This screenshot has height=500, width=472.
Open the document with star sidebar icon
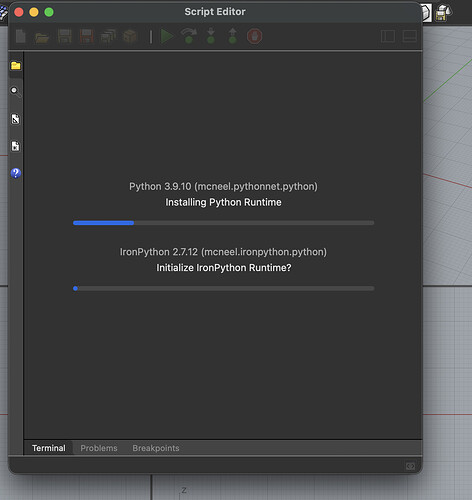[x=15, y=146]
